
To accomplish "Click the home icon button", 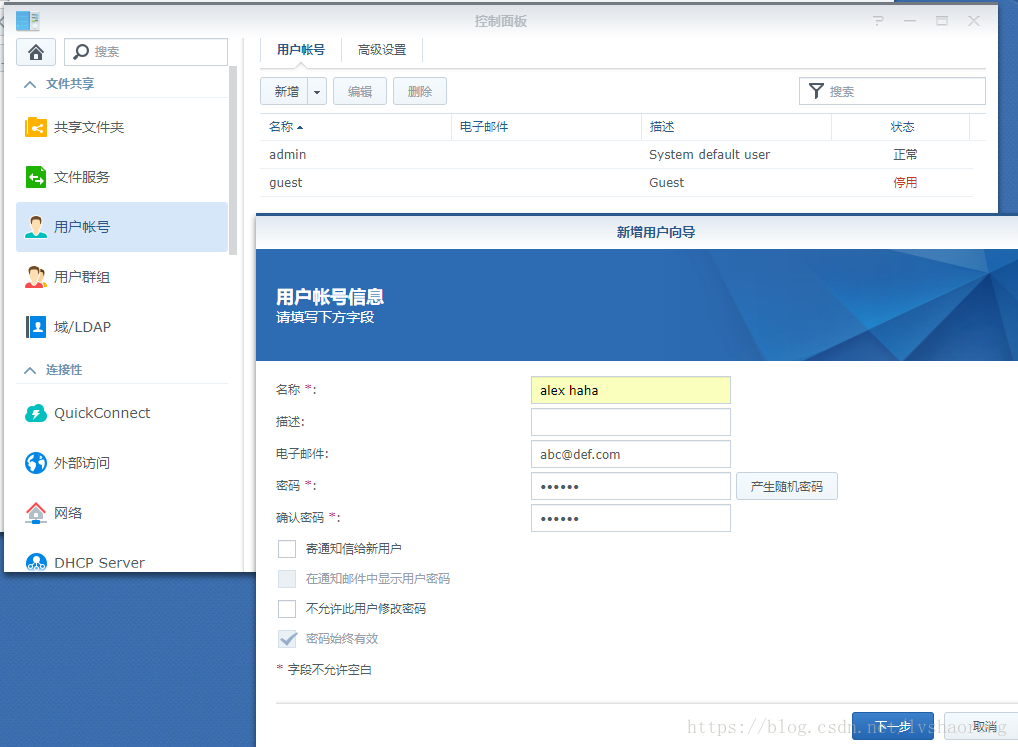I will pyautogui.click(x=36, y=52).
